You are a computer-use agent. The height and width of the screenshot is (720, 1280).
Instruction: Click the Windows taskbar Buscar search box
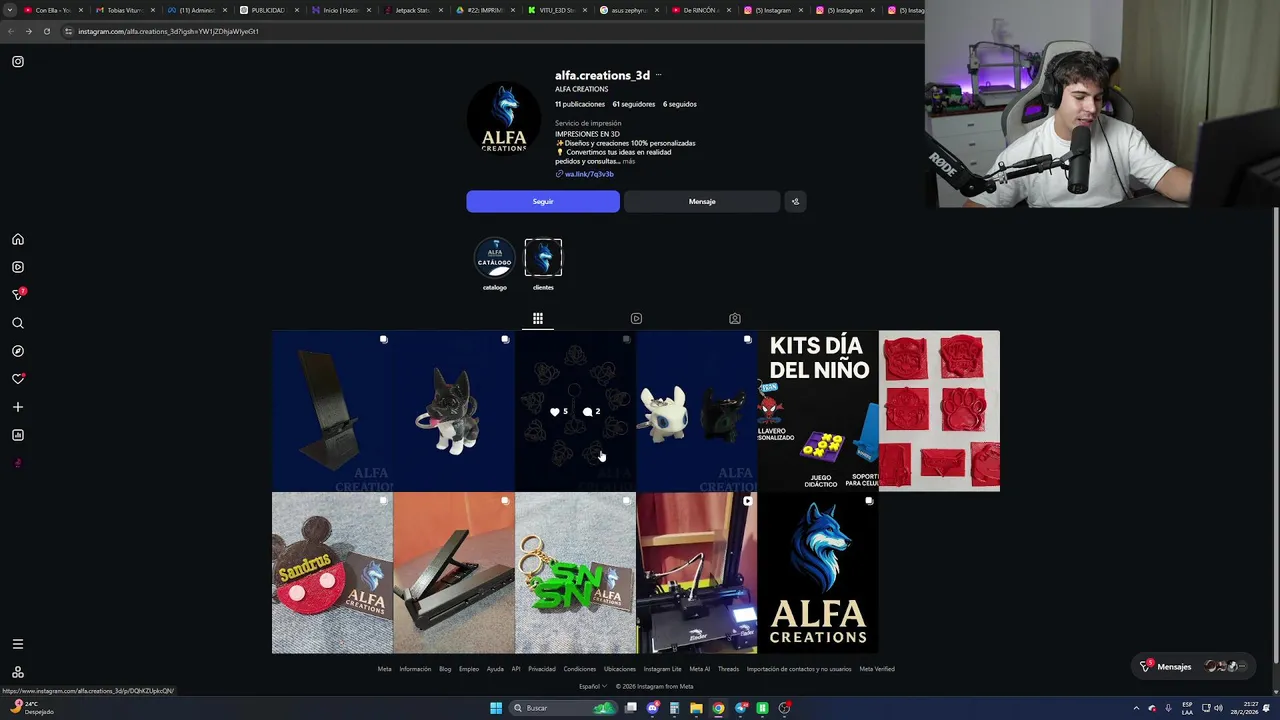(x=563, y=708)
